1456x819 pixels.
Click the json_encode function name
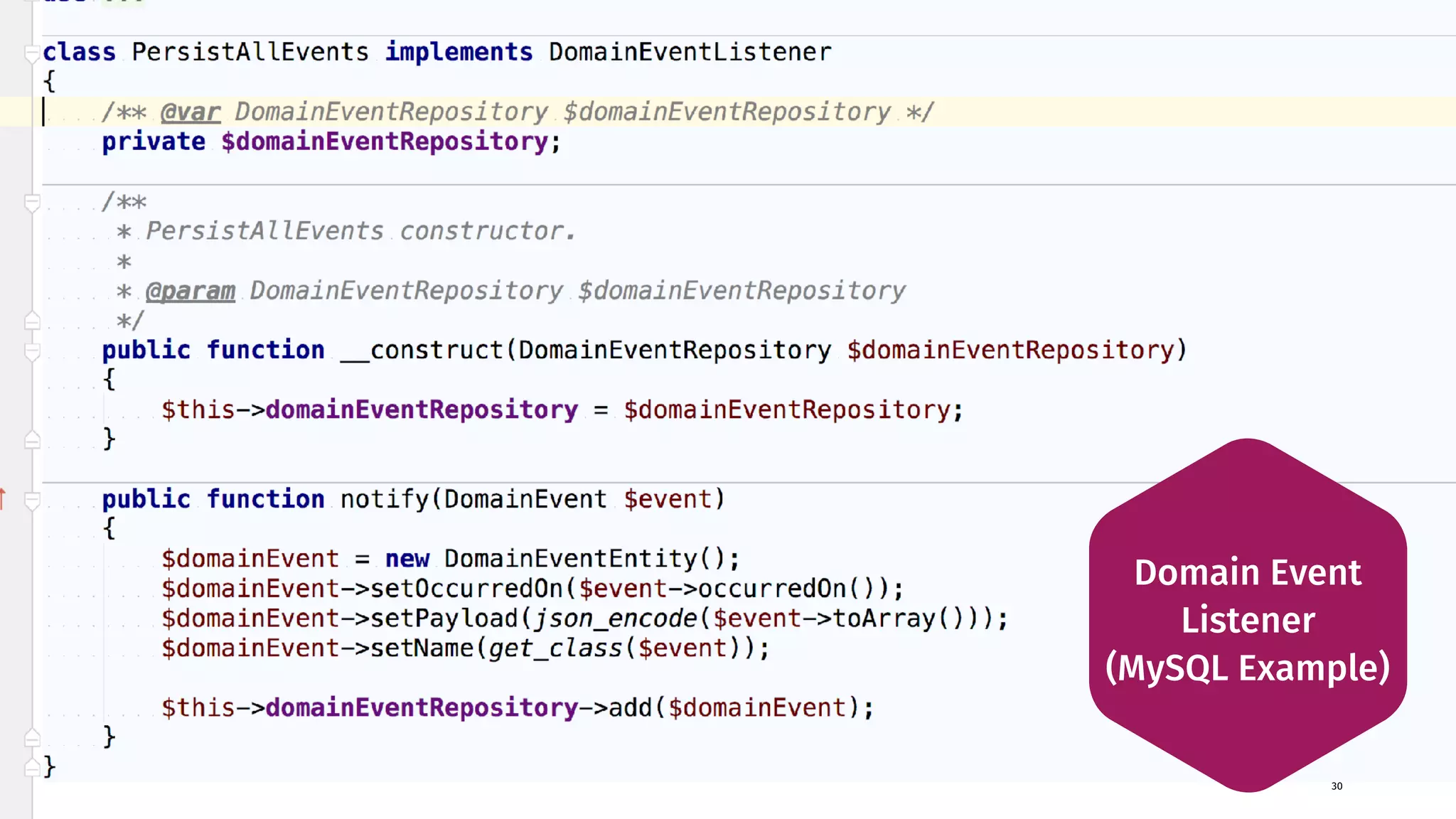(615, 619)
